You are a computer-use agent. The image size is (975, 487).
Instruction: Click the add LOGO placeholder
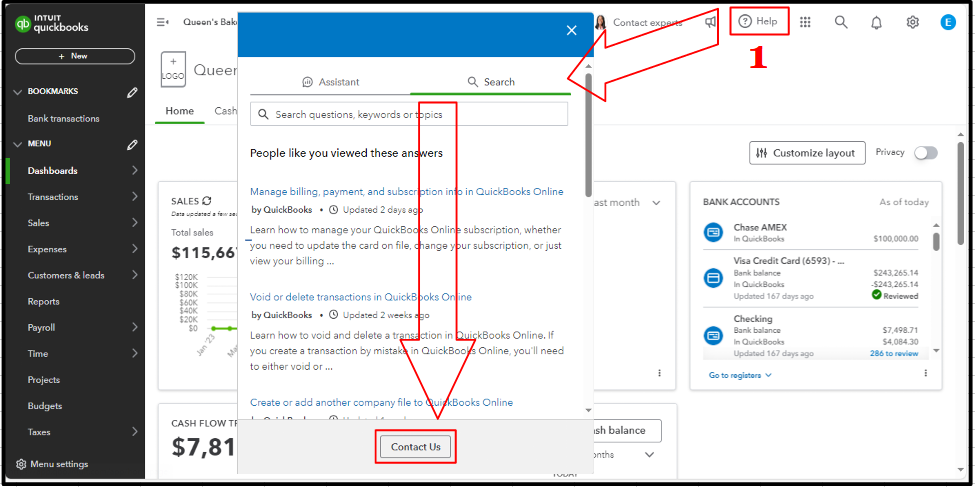173,69
